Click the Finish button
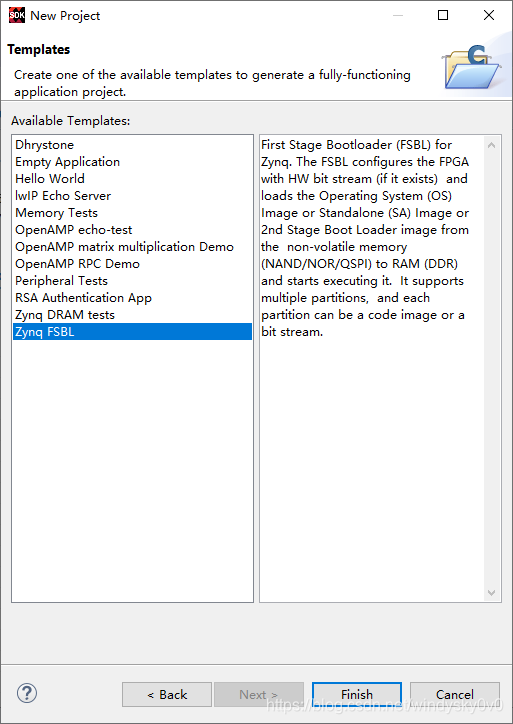This screenshot has width=513, height=724. click(x=357, y=694)
